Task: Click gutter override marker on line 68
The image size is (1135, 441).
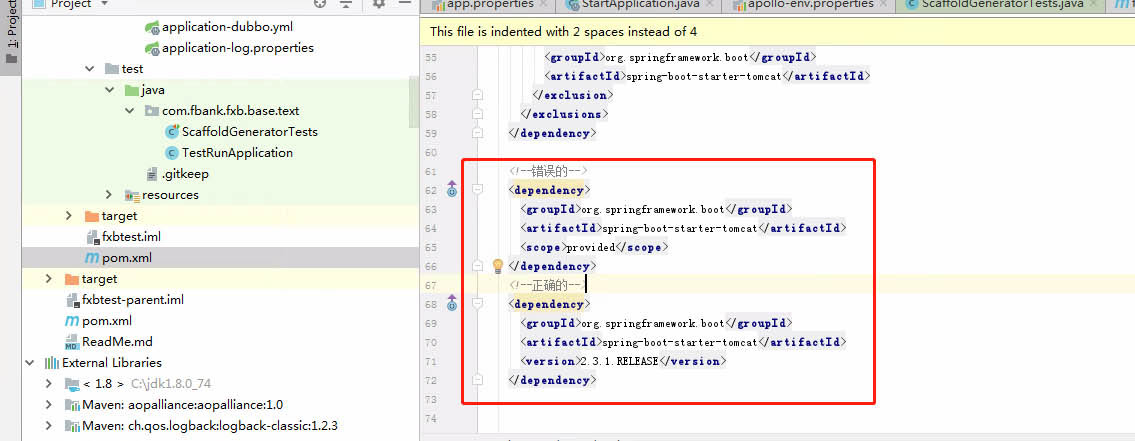Action: point(451,303)
